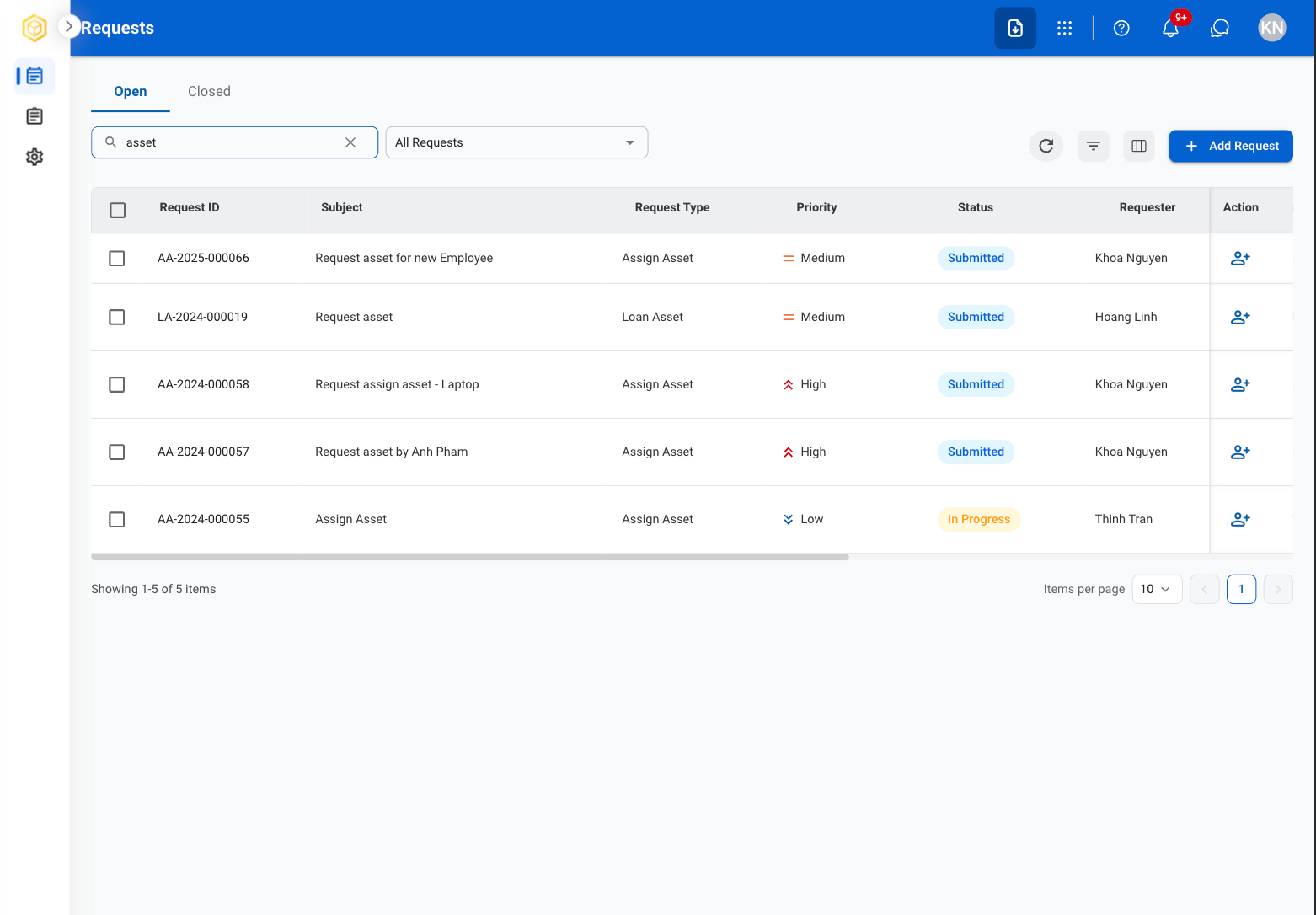Click the 'Loan Asset' request type cell
1316x915 pixels.
pyautogui.click(x=653, y=317)
